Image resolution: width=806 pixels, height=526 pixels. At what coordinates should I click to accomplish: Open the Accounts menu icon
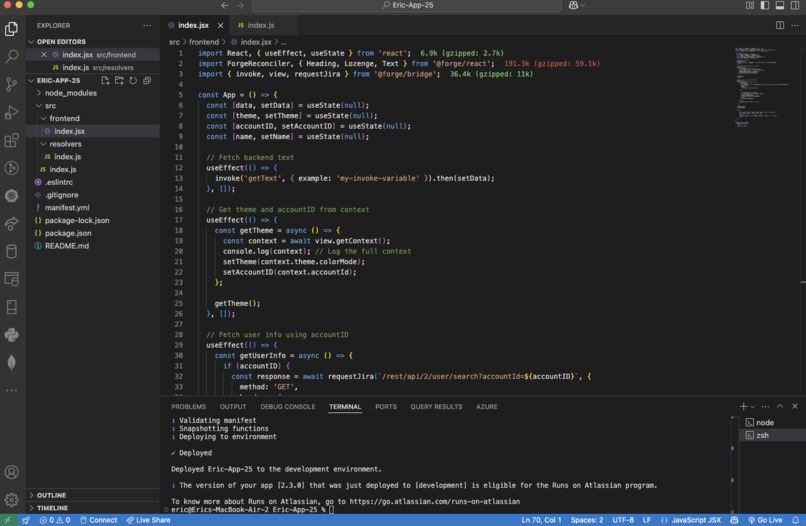(x=11, y=472)
